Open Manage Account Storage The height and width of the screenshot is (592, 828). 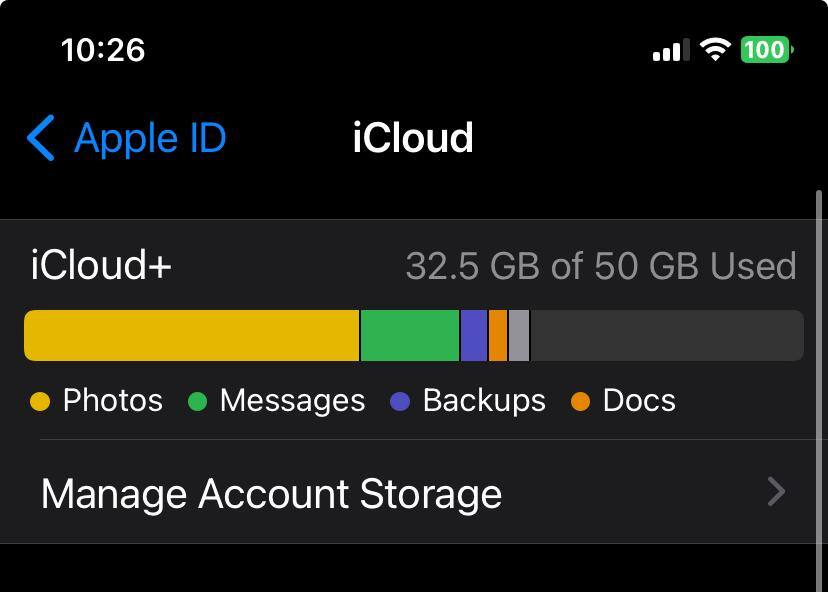coord(272,494)
